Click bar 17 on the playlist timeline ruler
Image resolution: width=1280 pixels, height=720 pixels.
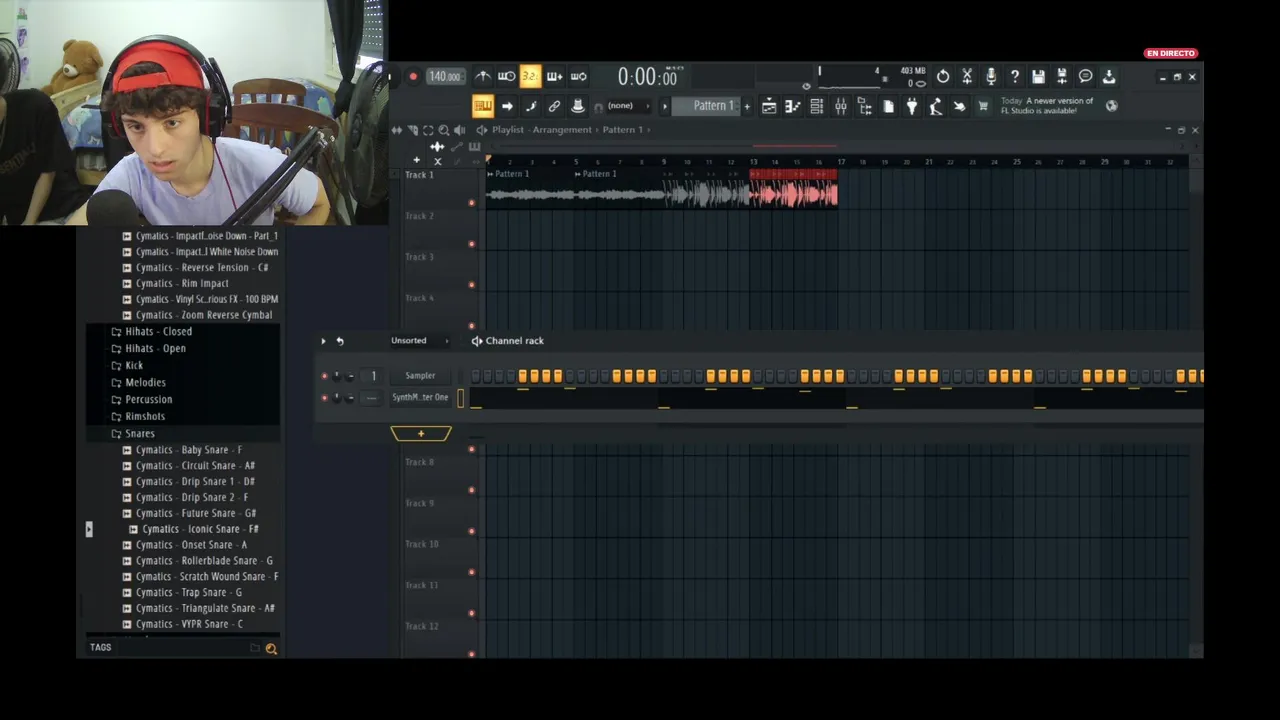tap(841, 161)
